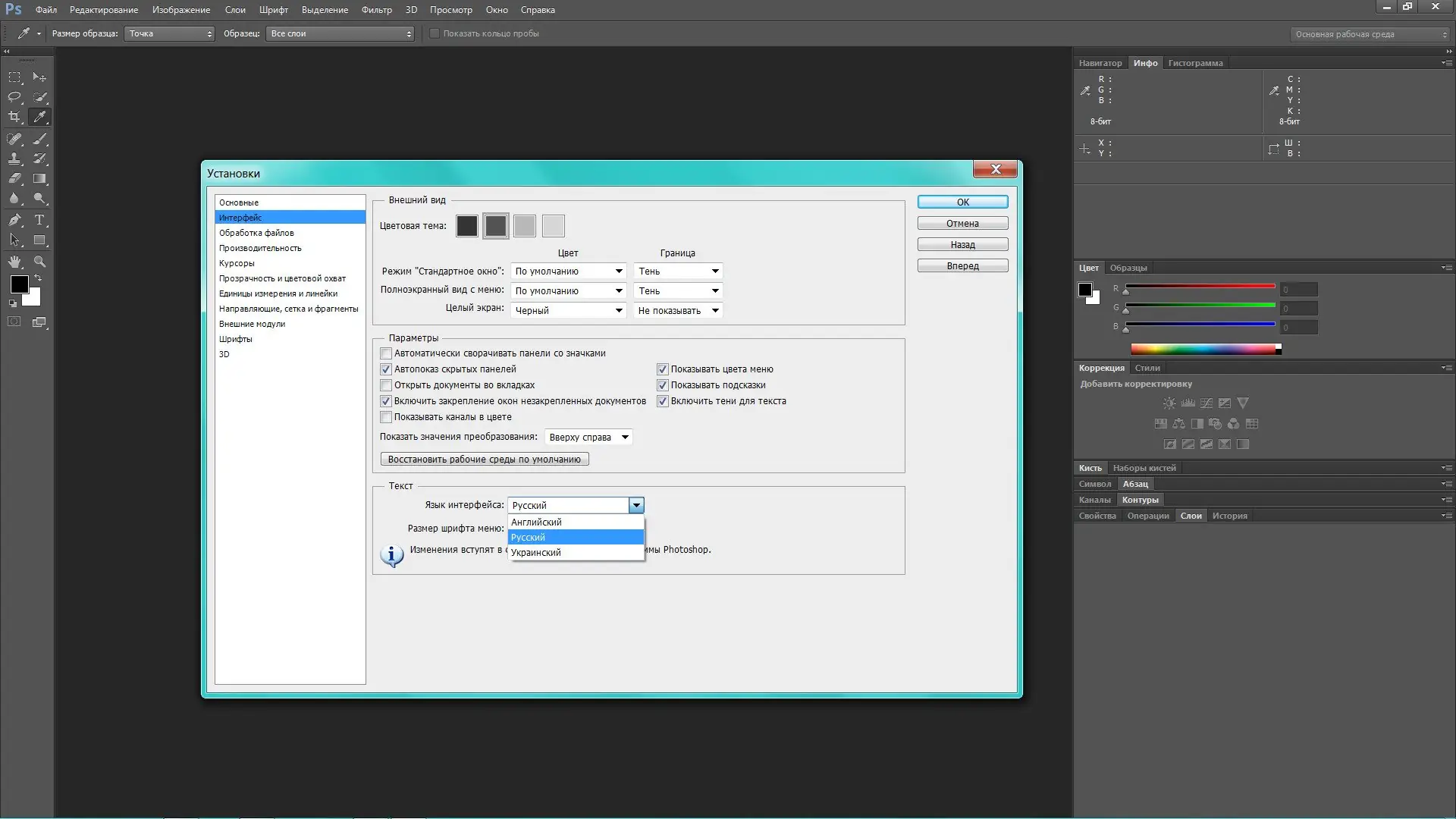This screenshot has height=819, width=1456.
Task: Click Восстановить рабочие среды по умолчанию
Action: pyautogui.click(x=484, y=460)
